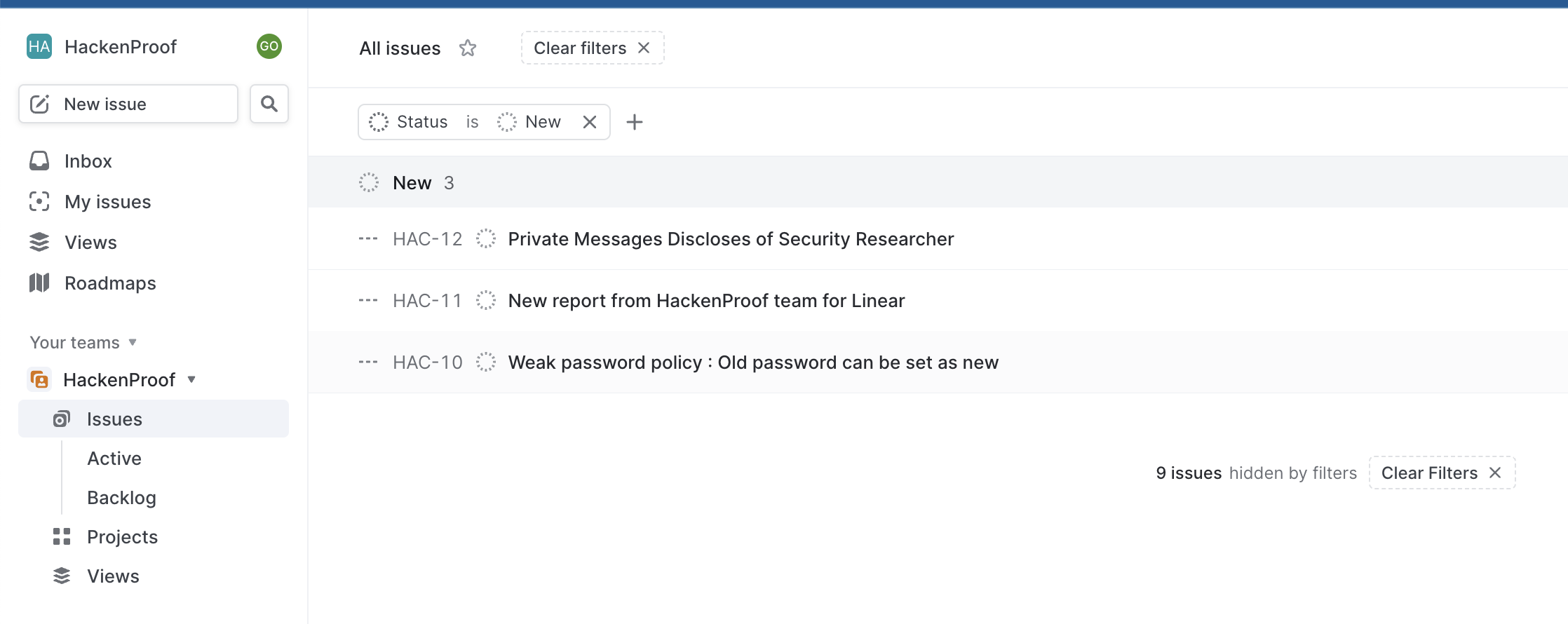The image size is (1568, 624).
Task: Open the filter operator 'is' dropdown
Action: pyautogui.click(x=472, y=122)
